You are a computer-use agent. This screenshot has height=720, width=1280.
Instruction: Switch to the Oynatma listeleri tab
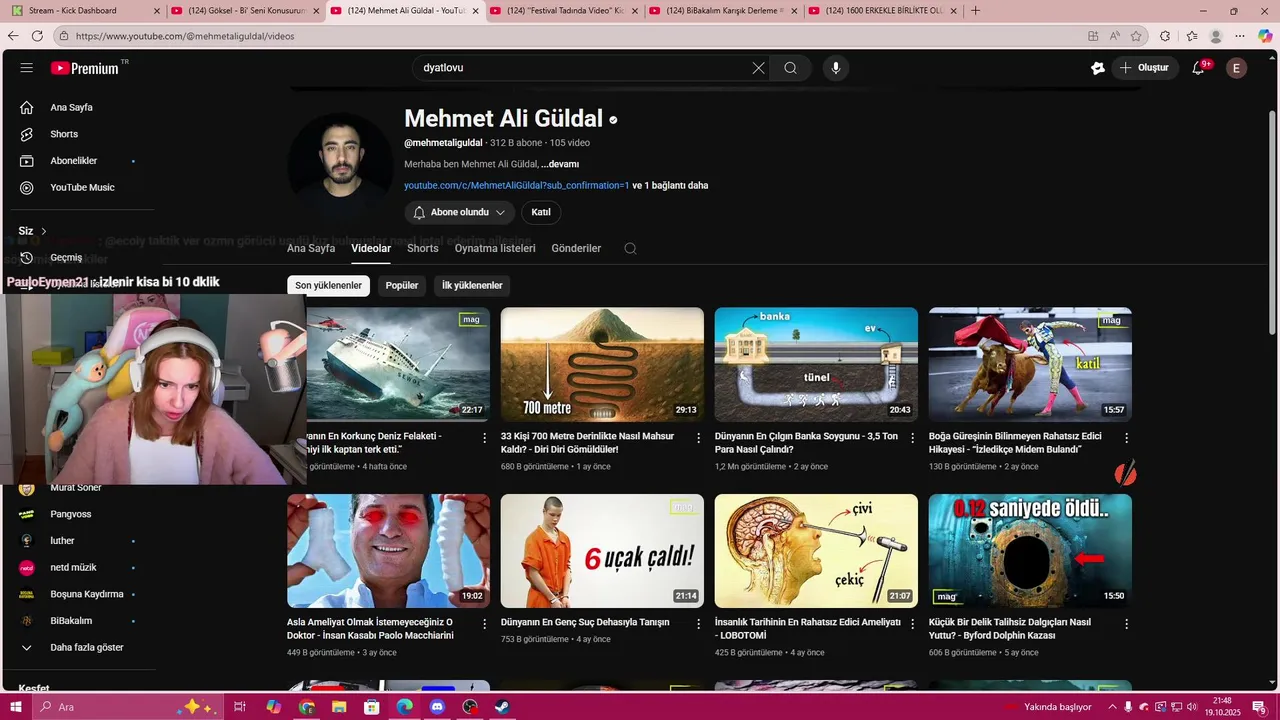tap(495, 248)
